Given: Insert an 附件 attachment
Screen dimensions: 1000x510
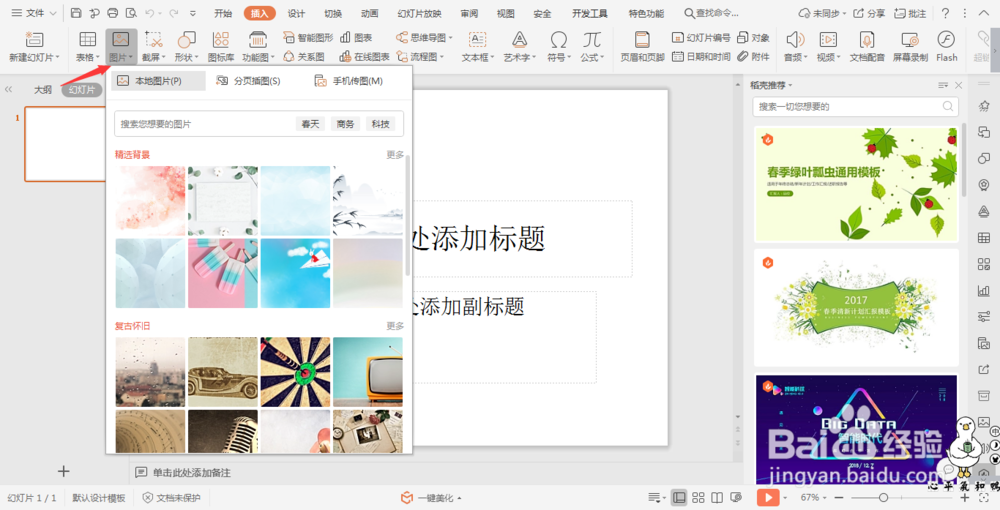Looking at the screenshot, I should 753,57.
